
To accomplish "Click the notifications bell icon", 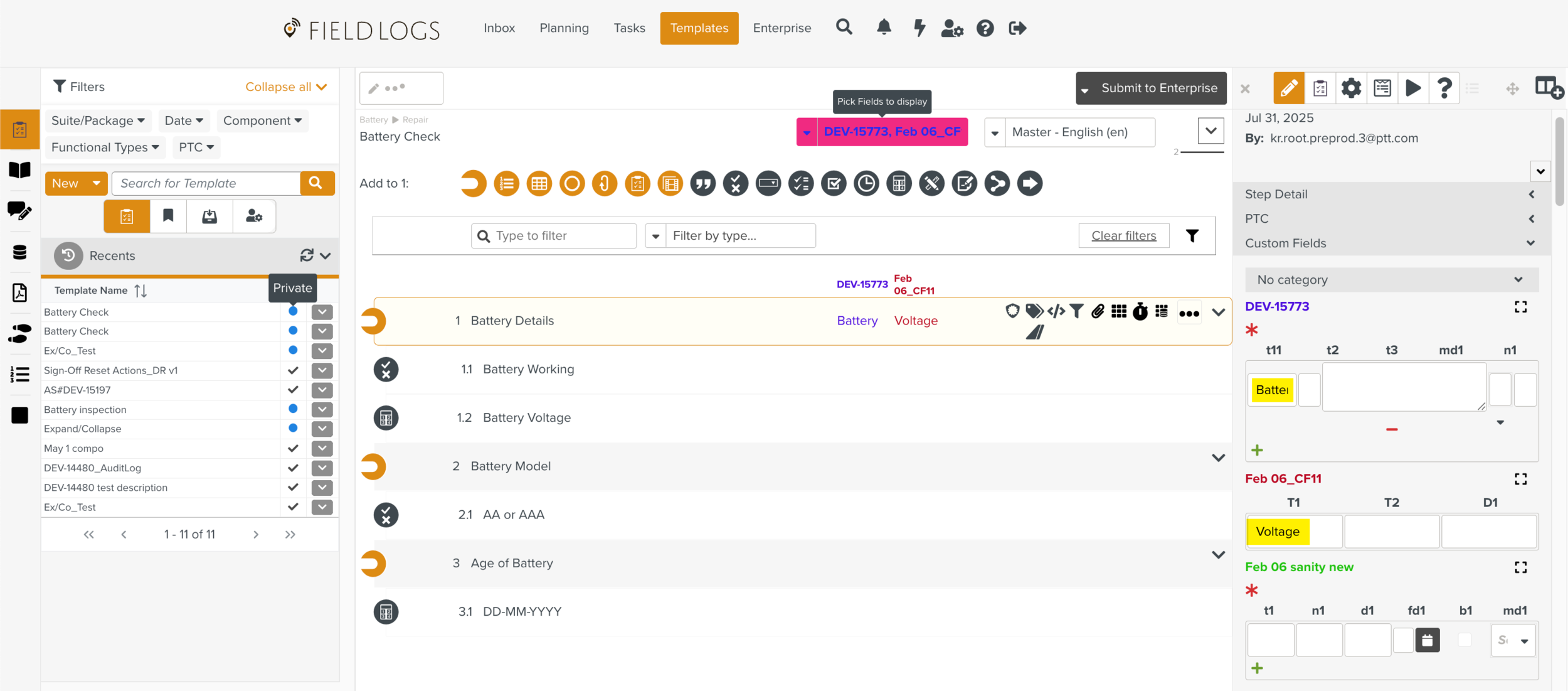I will click(x=884, y=28).
